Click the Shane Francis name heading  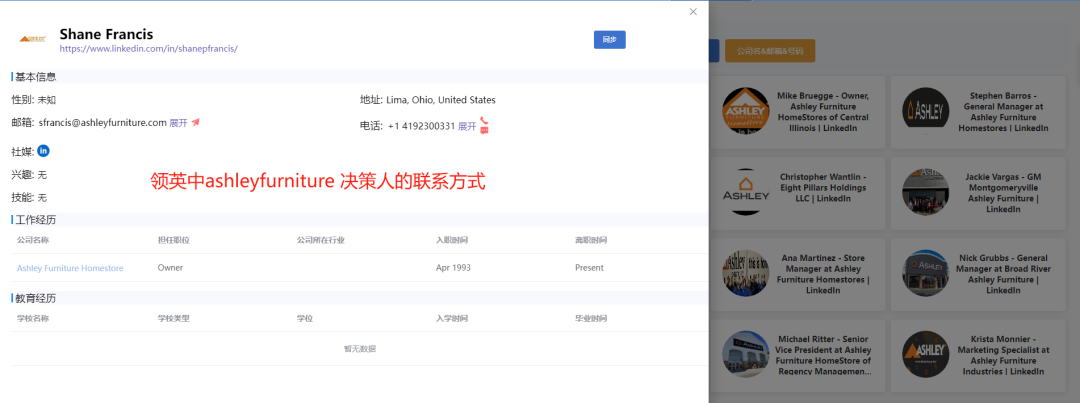[x=106, y=34]
